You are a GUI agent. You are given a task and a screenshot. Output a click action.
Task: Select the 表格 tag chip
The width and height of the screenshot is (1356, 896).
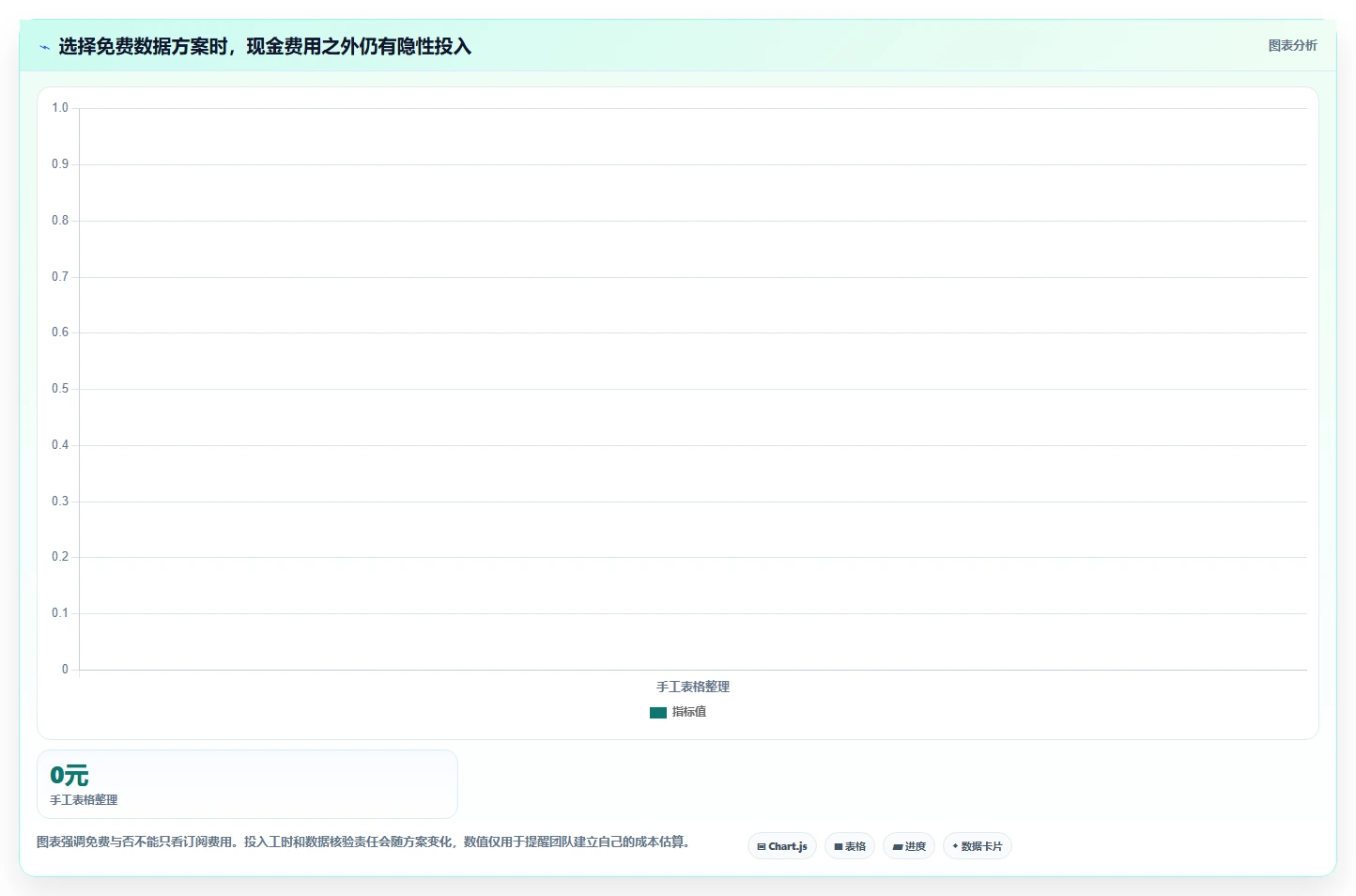[850, 846]
